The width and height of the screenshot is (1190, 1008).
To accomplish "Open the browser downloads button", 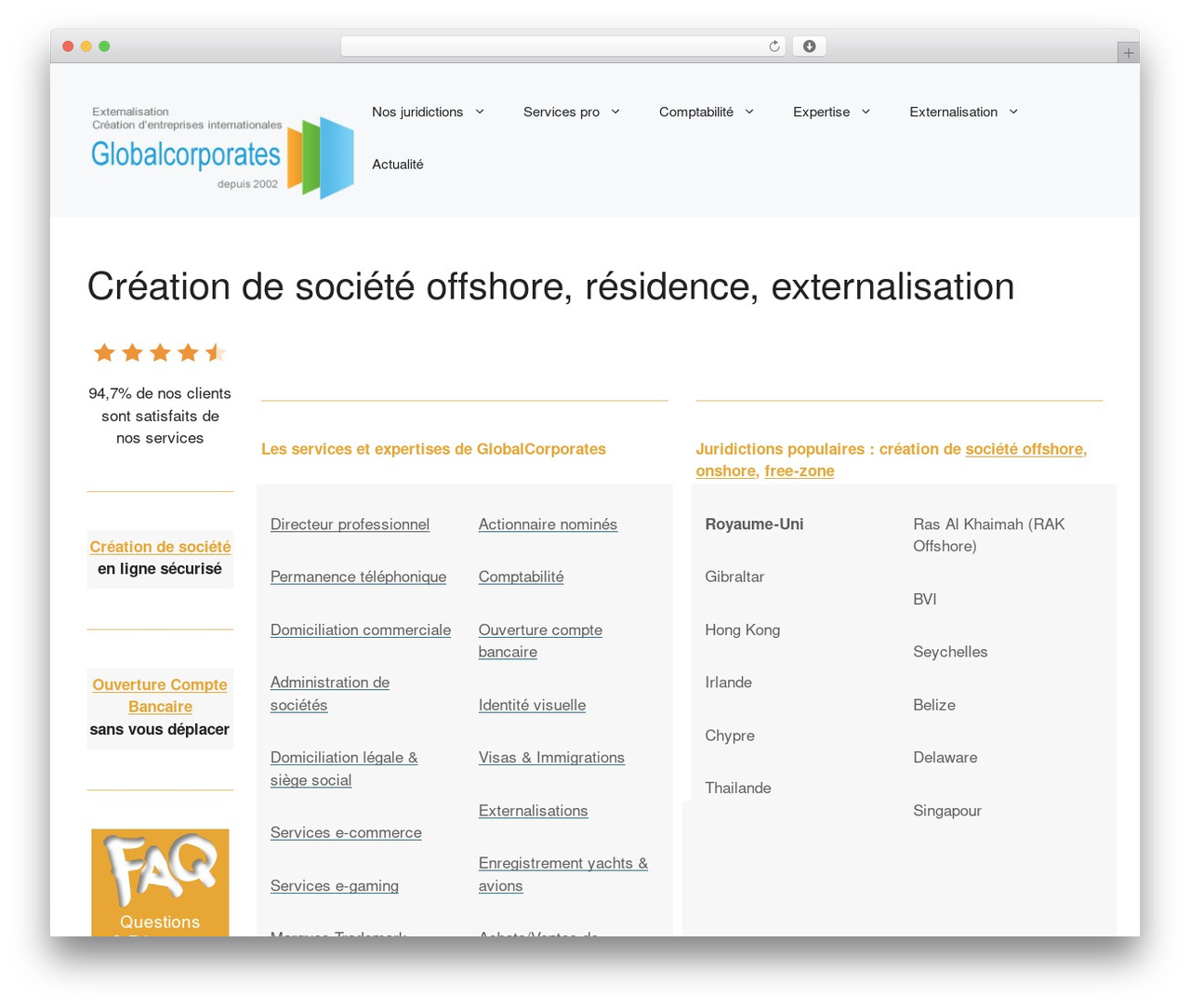I will coord(809,46).
